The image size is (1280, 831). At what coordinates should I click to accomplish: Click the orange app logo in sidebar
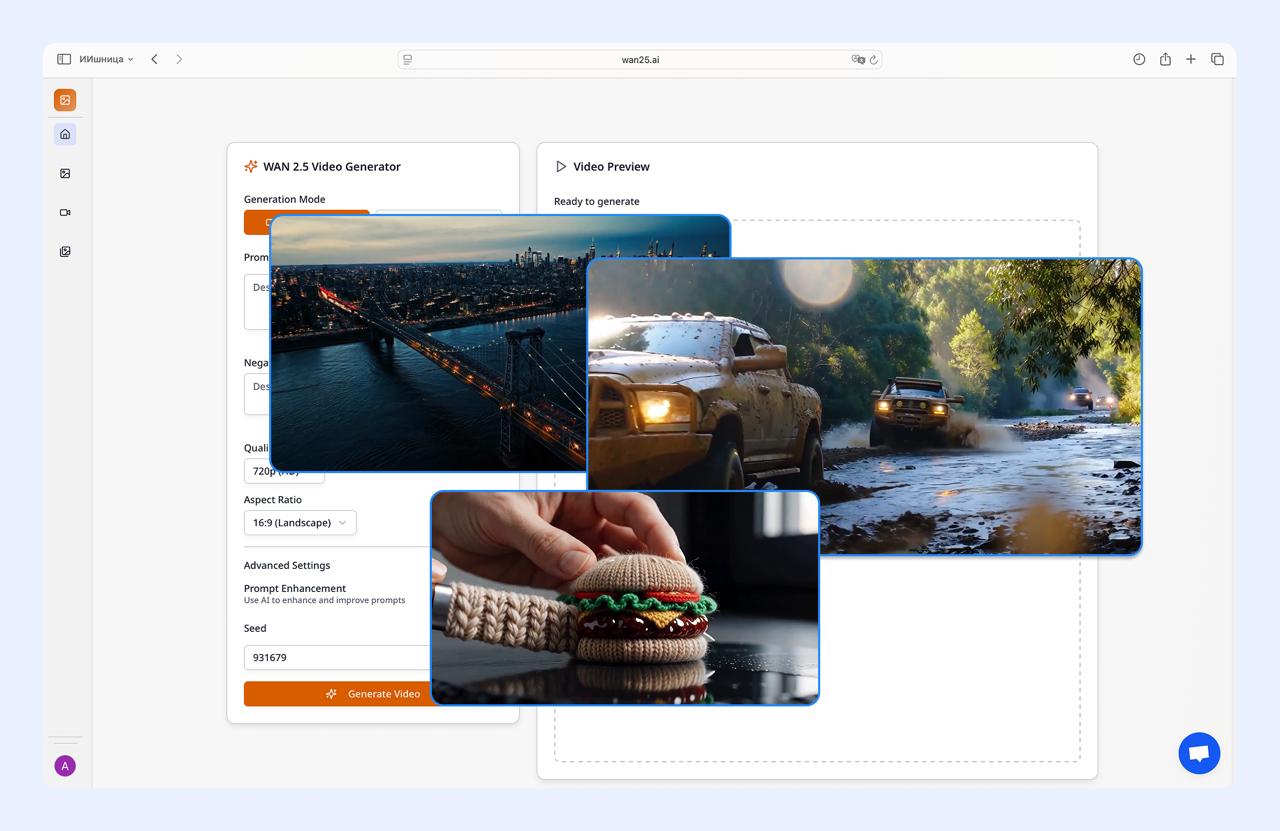pyautogui.click(x=65, y=100)
